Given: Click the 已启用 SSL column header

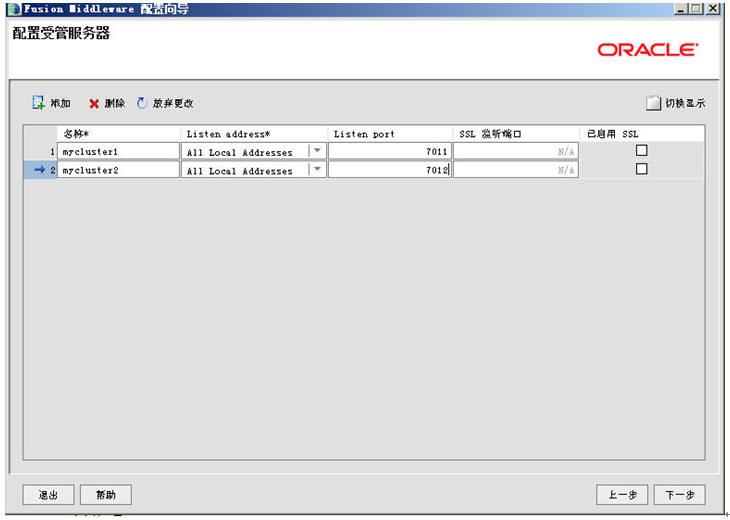Looking at the screenshot, I should (642, 134).
